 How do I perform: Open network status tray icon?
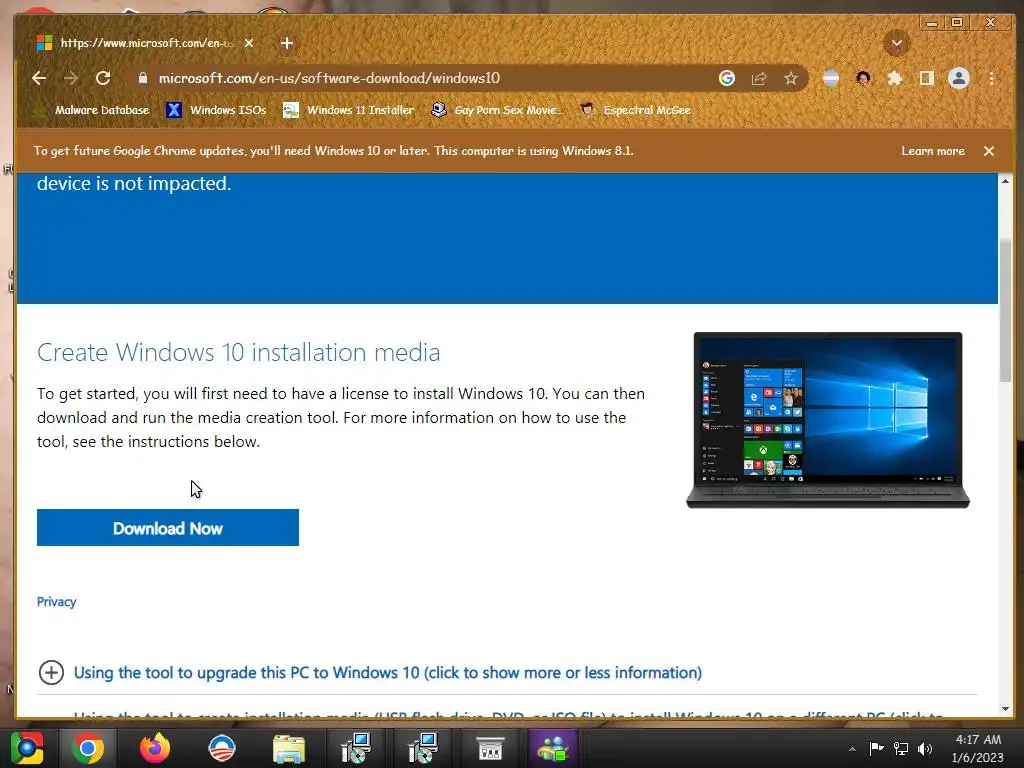click(901, 748)
